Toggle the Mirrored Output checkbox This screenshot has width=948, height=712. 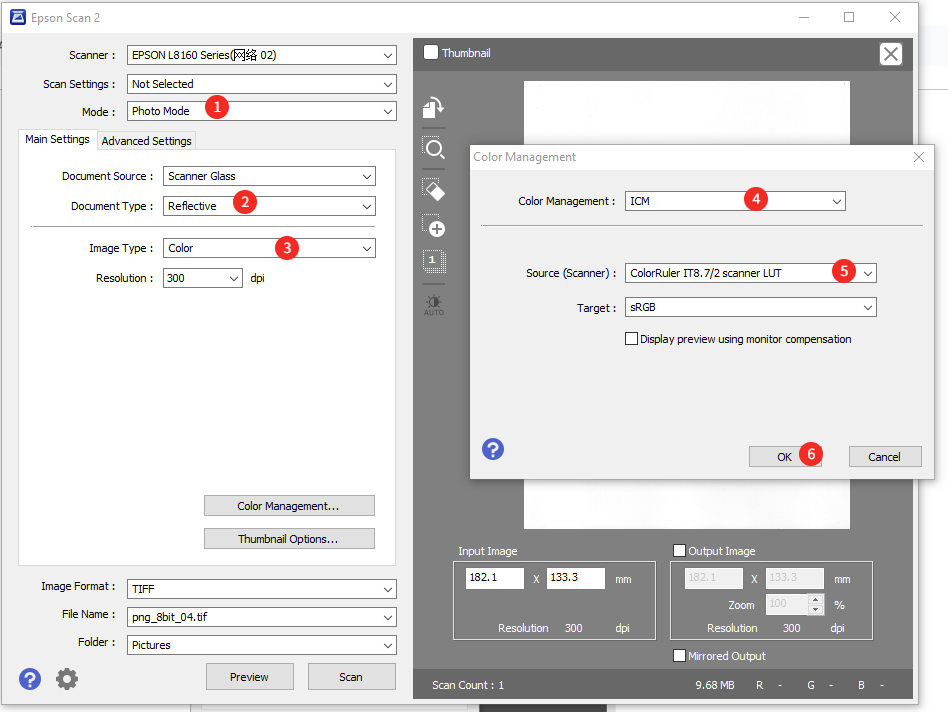click(680, 655)
